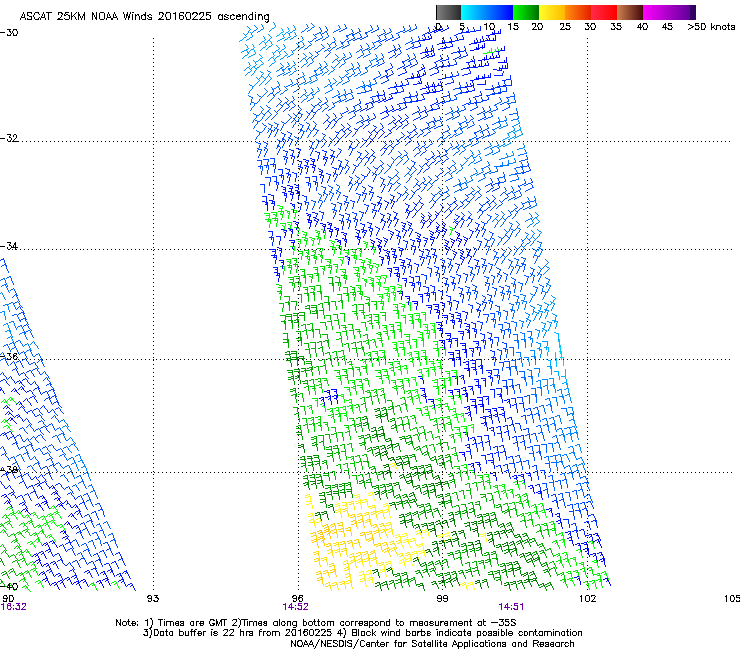This screenshot has width=740, height=650.
Task: Click the latitude label '-34'
Action: click(x=9, y=246)
